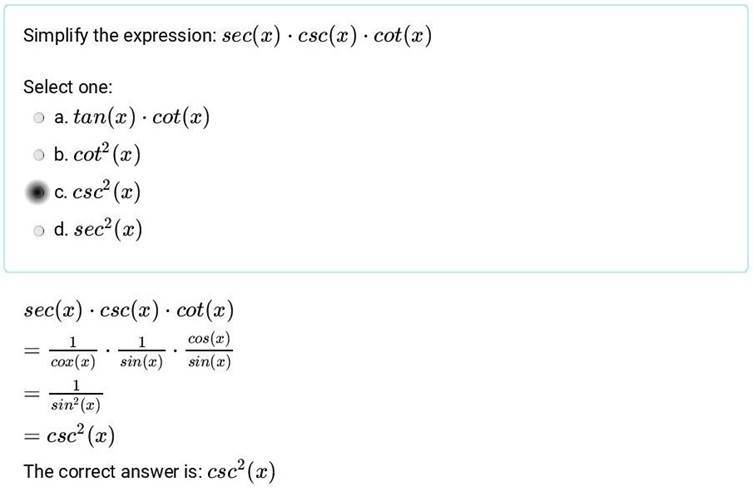Choose the radio circle beside option b
Image resolution: width=753 pixels, height=492 pixels.
[x=39, y=155]
